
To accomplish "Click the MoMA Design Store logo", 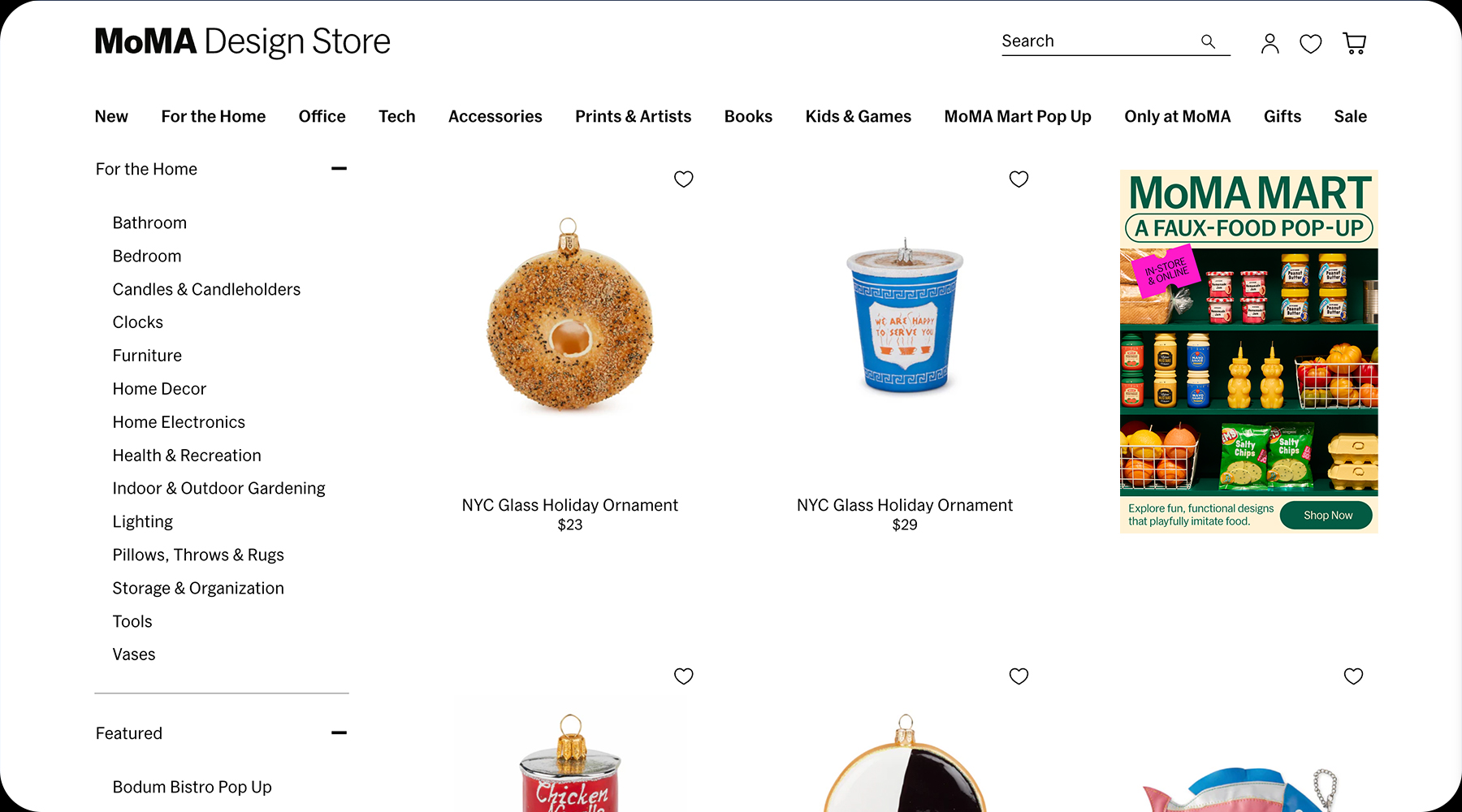I will click(x=242, y=41).
